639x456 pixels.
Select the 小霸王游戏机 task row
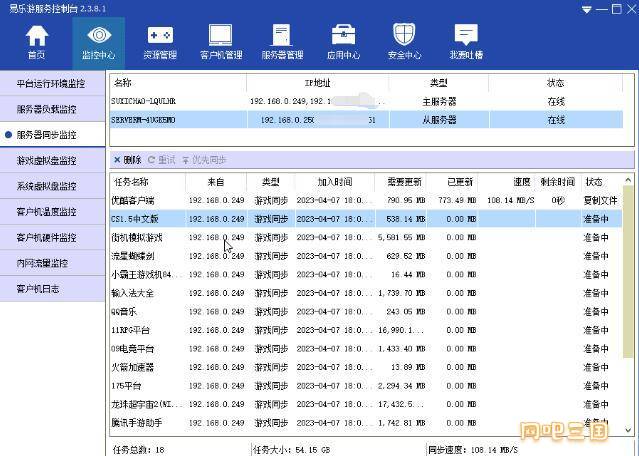pyautogui.click(x=366, y=275)
